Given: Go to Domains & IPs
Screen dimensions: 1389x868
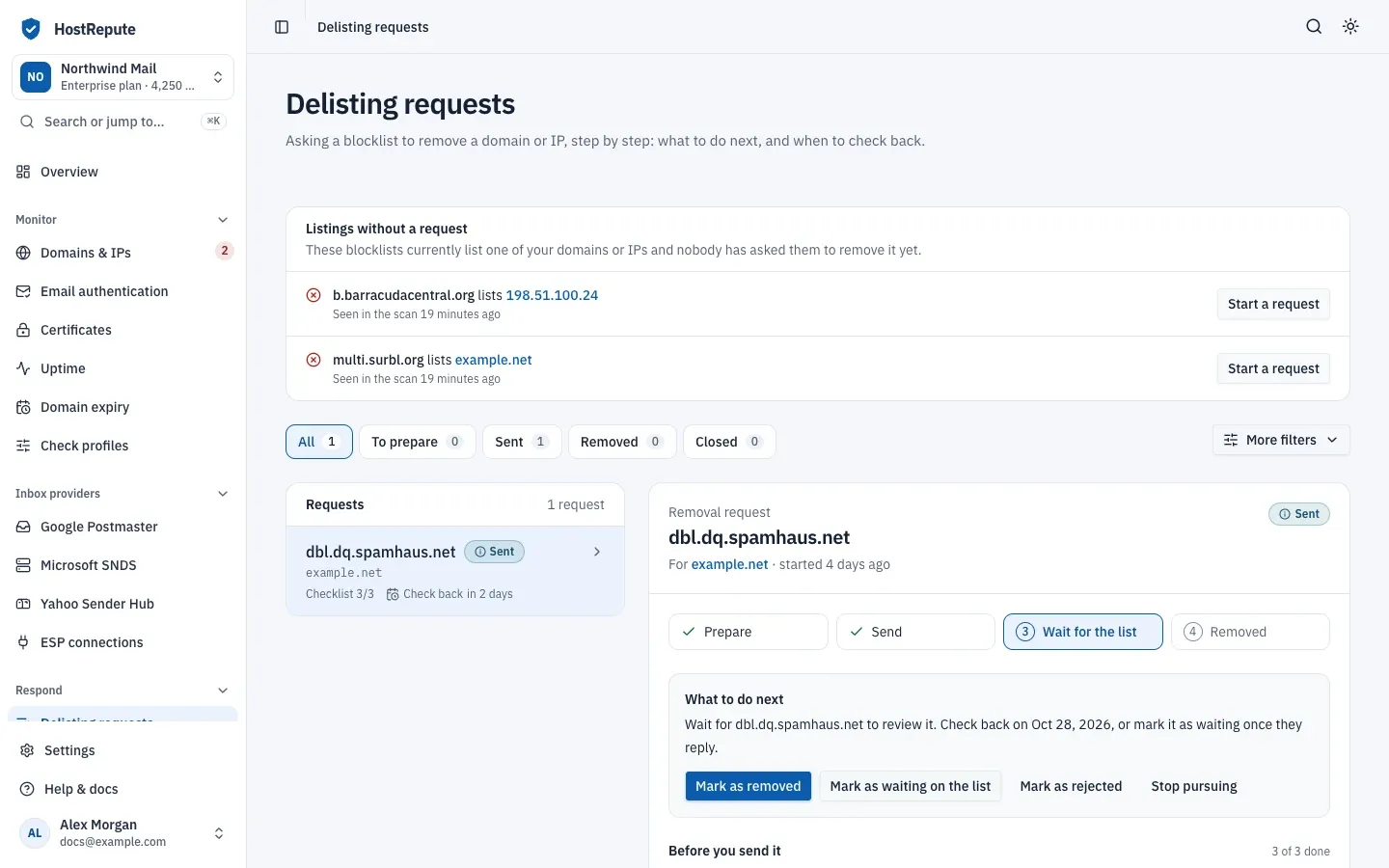Looking at the screenshot, I should [123, 253].
